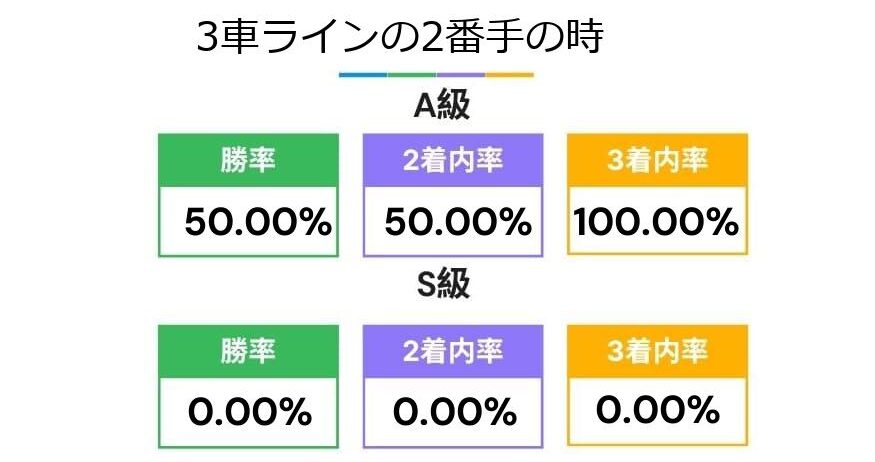Click the A級 勝率 green header
This screenshot has height=462, width=875.
248,160
